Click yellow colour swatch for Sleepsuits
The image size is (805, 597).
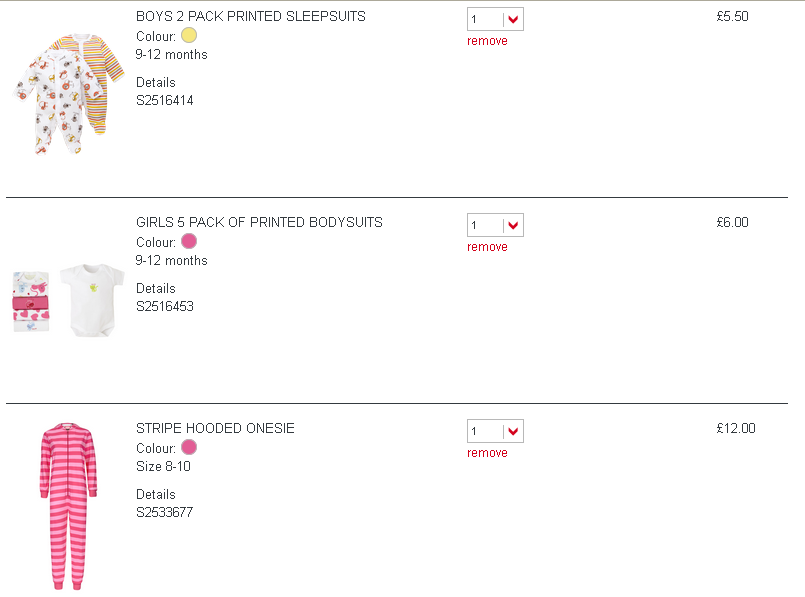189,36
